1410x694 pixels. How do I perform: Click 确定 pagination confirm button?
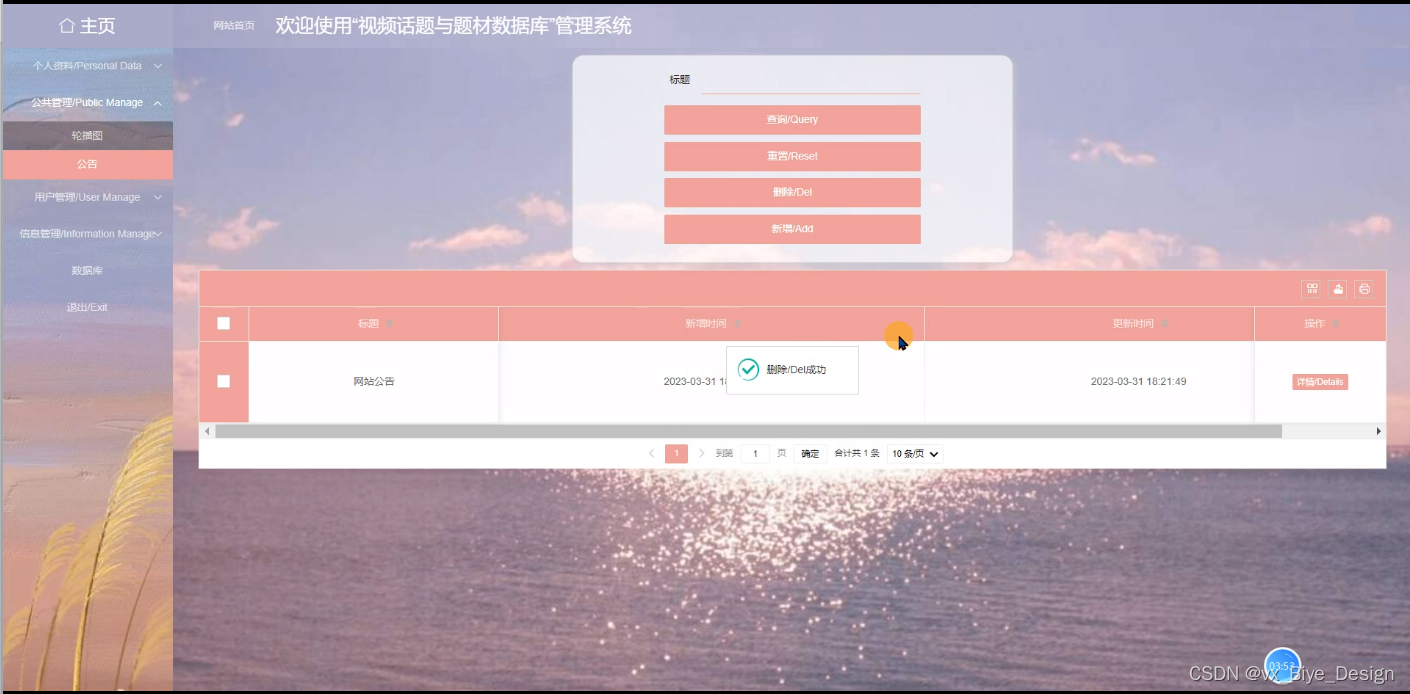(810, 454)
